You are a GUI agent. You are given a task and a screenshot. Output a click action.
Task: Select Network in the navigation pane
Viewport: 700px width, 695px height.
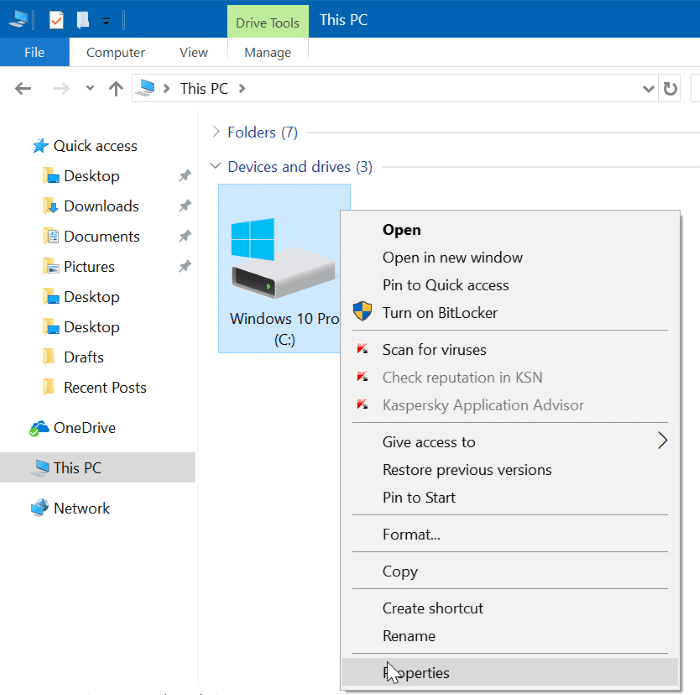coord(82,508)
